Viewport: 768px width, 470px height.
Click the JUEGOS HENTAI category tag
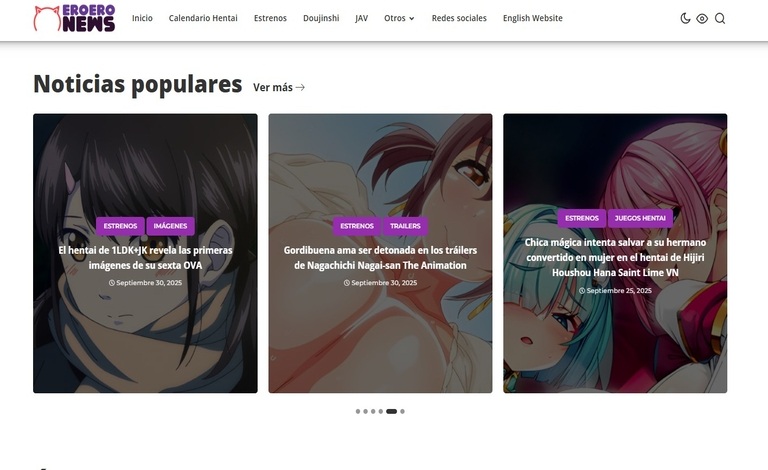(x=640, y=218)
